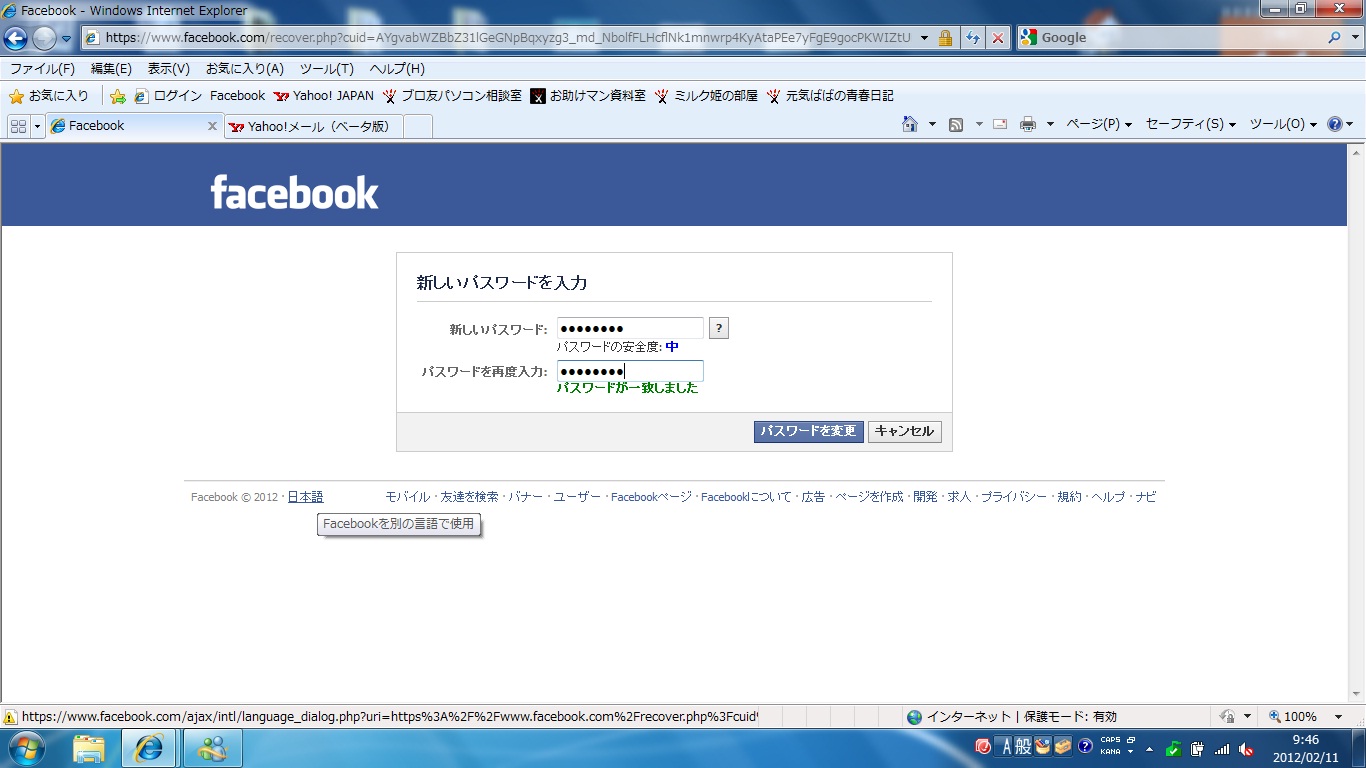This screenshot has width=1366, height=768.
Task: Click the add to favorites bar icon
Action: point(118,96)
